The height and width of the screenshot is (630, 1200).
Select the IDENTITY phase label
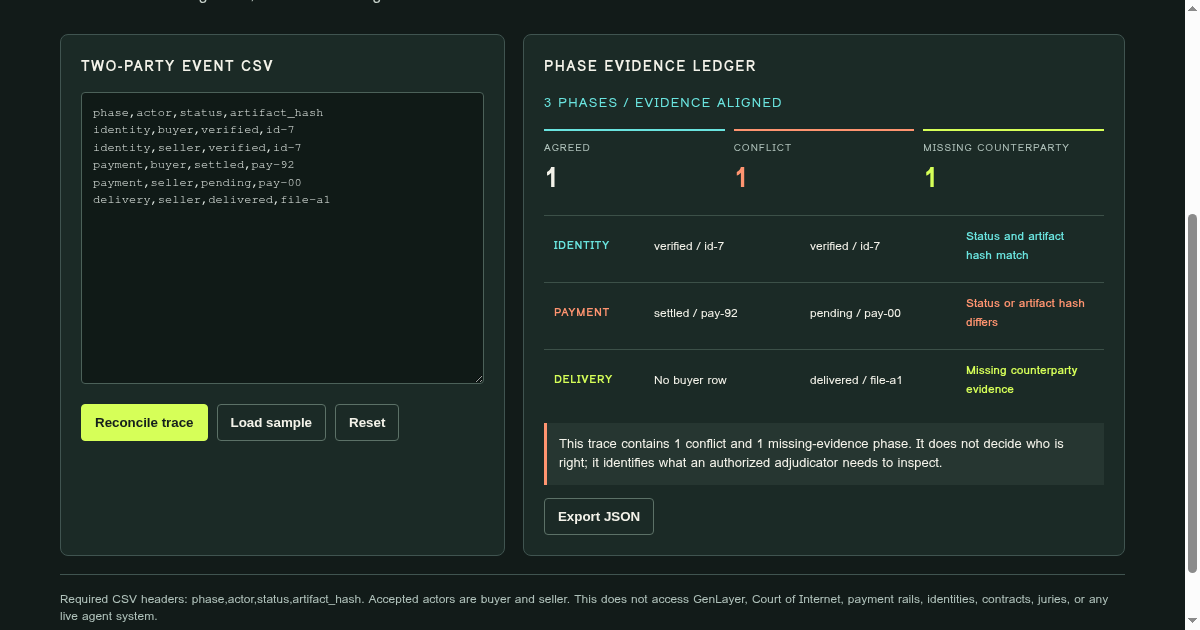(581, 245)
